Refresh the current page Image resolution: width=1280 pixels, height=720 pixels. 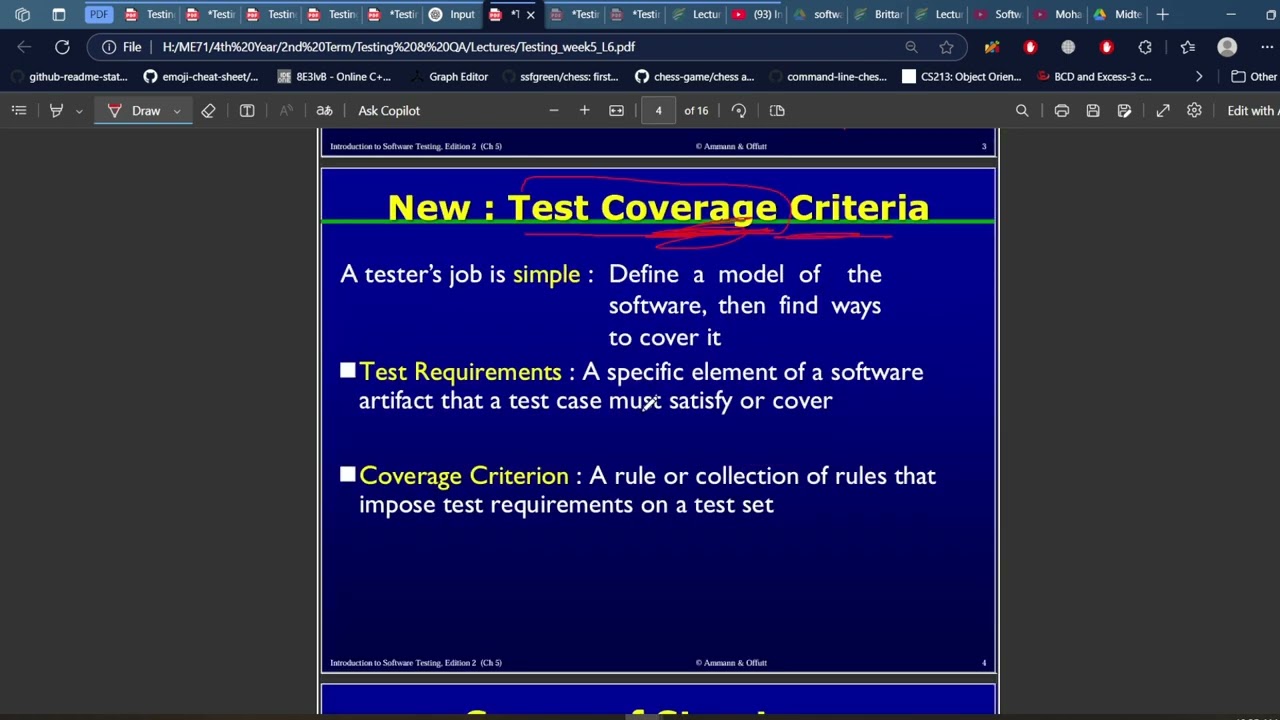pos(62,47)
